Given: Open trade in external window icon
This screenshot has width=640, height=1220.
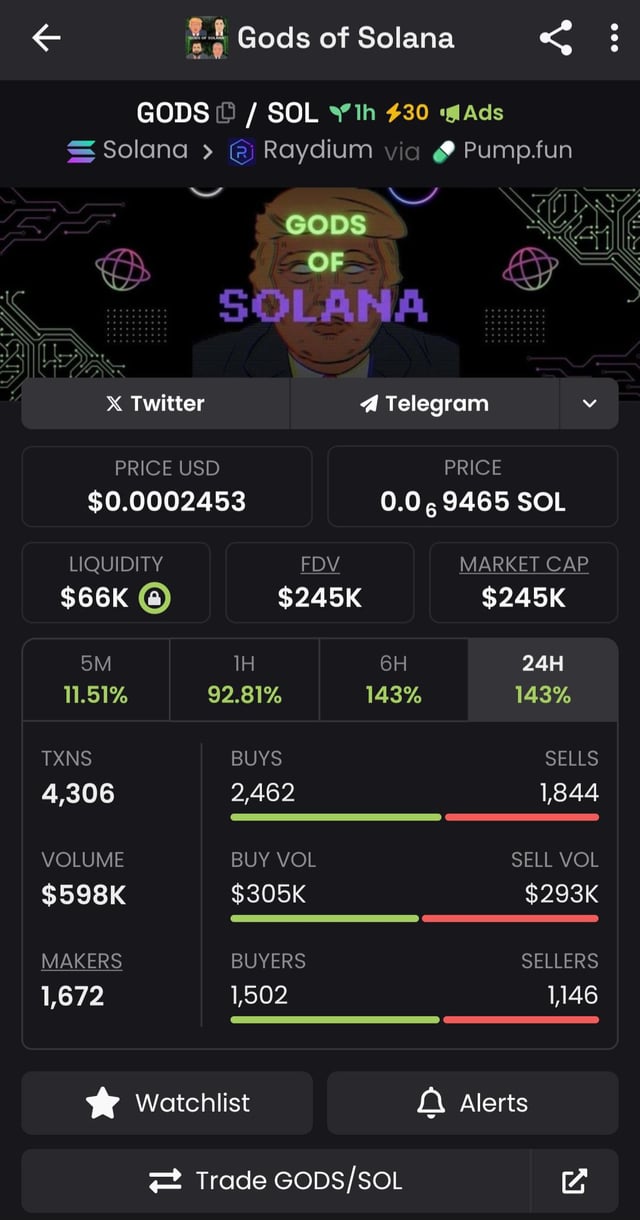Looking at the screenshot, I should (x=574, y=1181).
